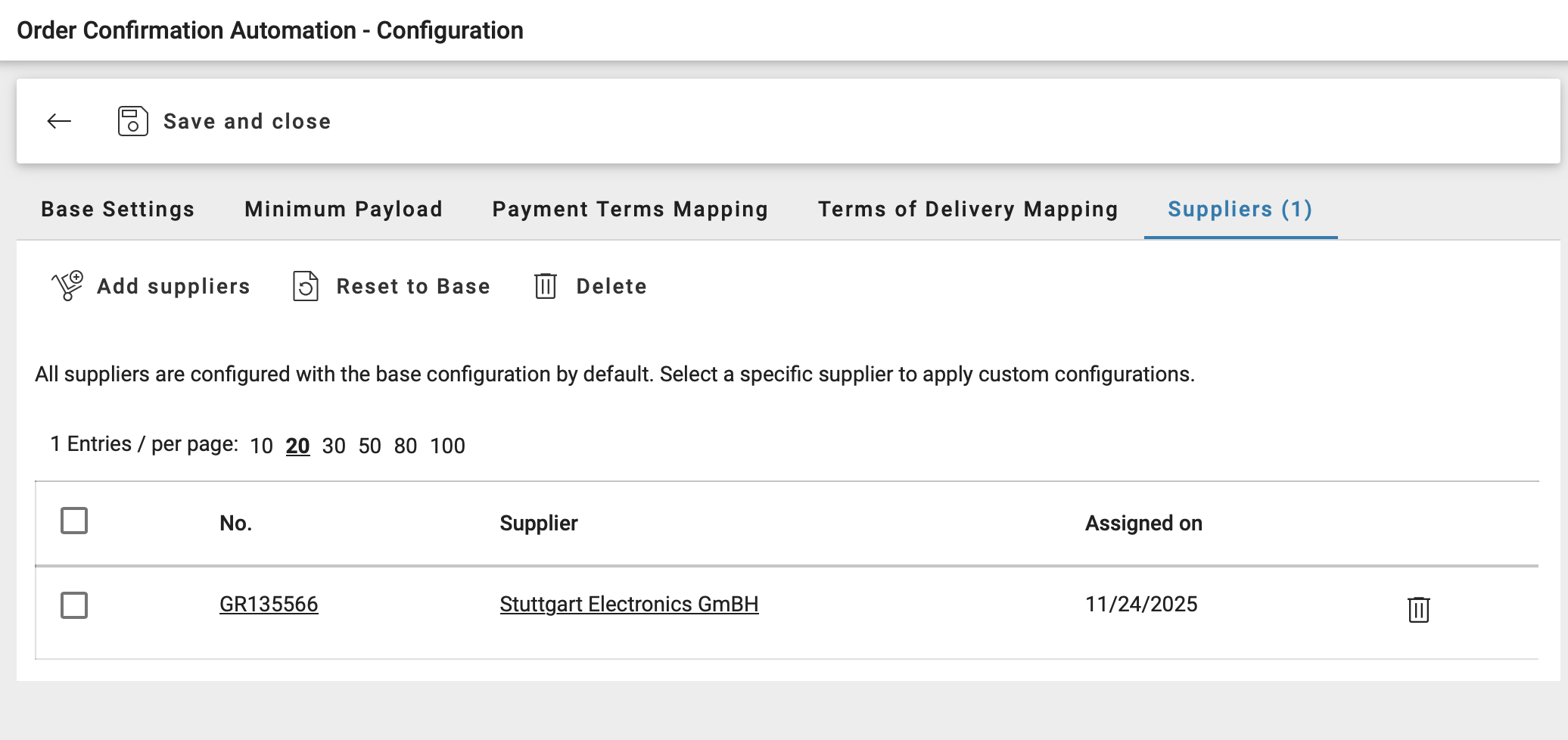Image resolution: width=1568 pixels, height=740 pixels.
Task: Check the checkbox for supplier GR135566
Action: [x=74, y=605]
